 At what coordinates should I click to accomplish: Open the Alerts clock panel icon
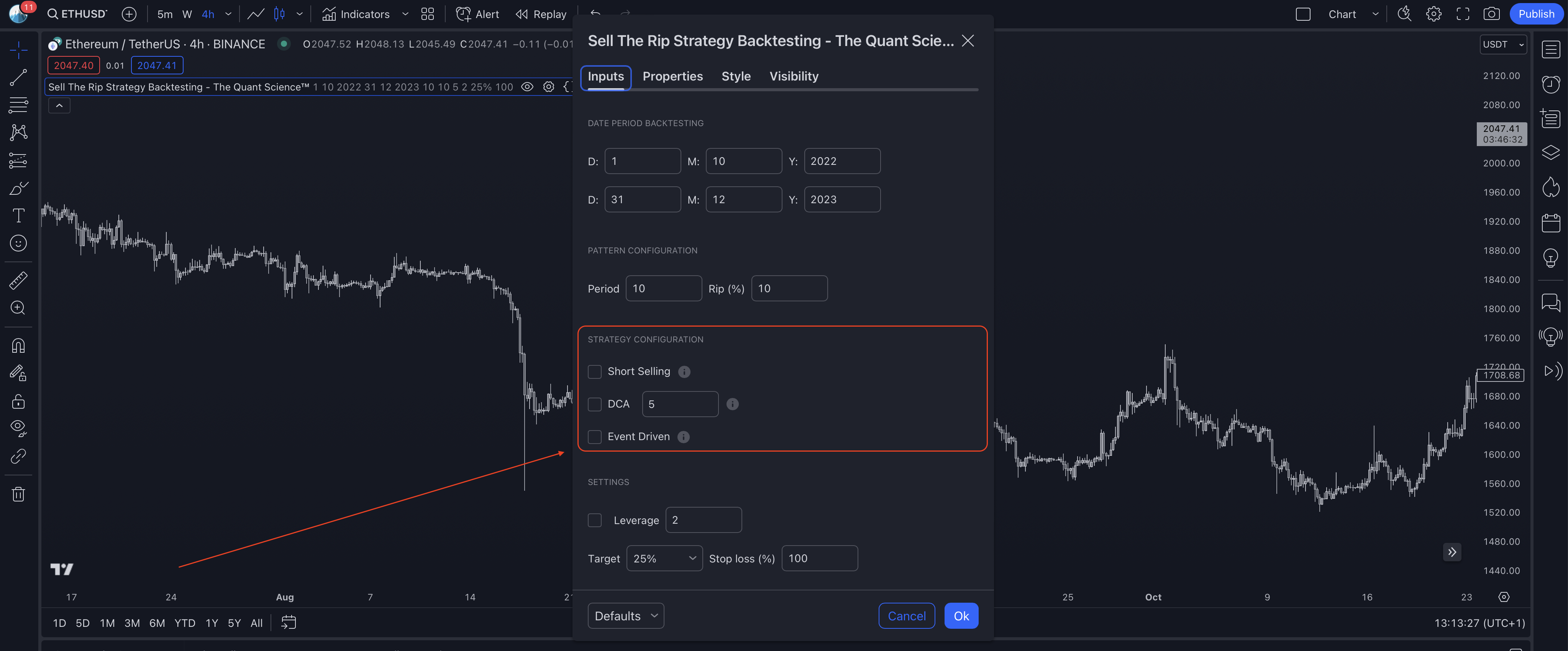click(x=1550, y=84)
